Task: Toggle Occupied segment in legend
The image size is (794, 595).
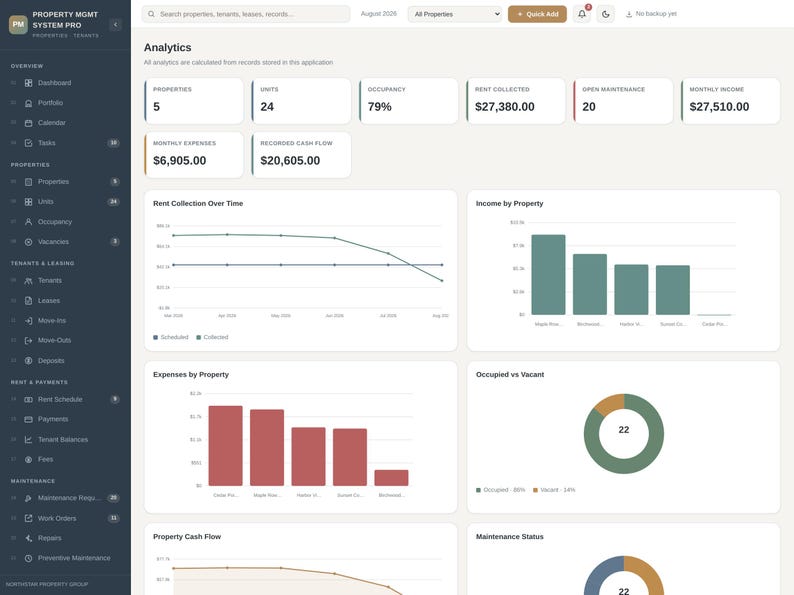Action: click(500, 490)
